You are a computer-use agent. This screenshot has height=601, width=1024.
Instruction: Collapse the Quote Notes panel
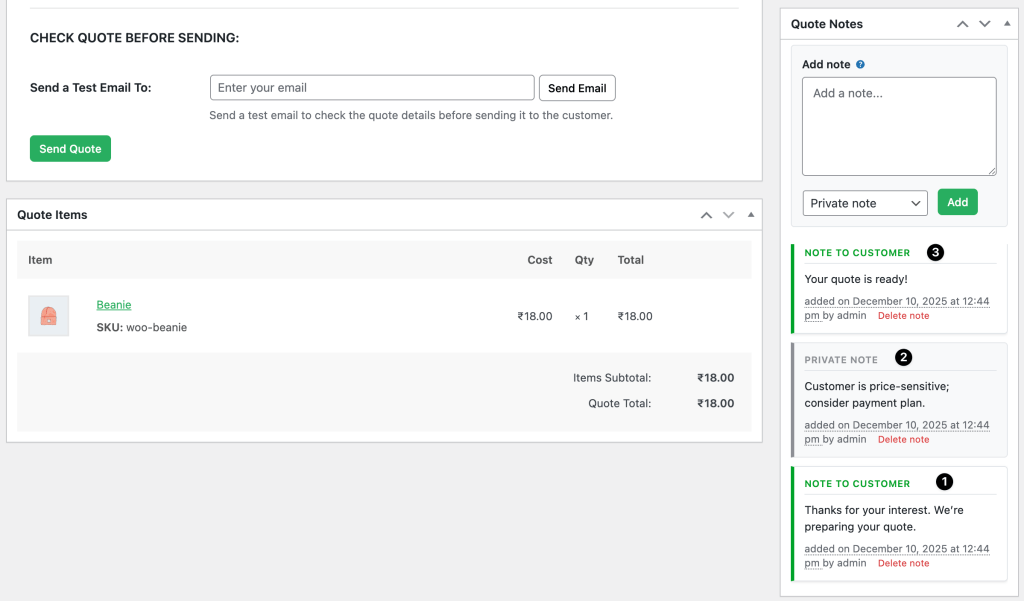pyautogui.click(x=1007, y=23)
